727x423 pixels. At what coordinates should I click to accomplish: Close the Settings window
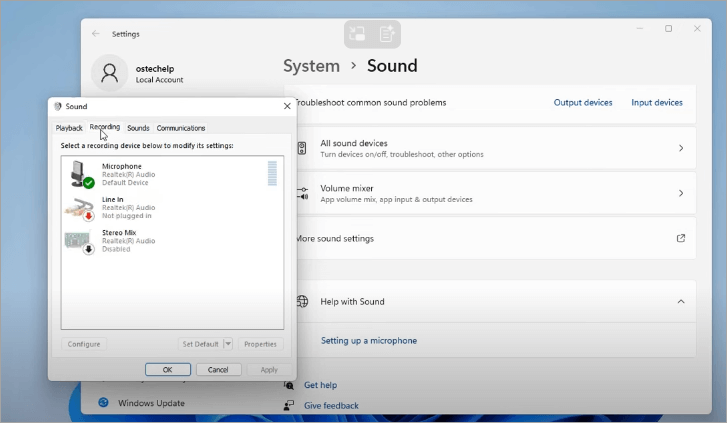pyautogui.click(x=697, y=29)
